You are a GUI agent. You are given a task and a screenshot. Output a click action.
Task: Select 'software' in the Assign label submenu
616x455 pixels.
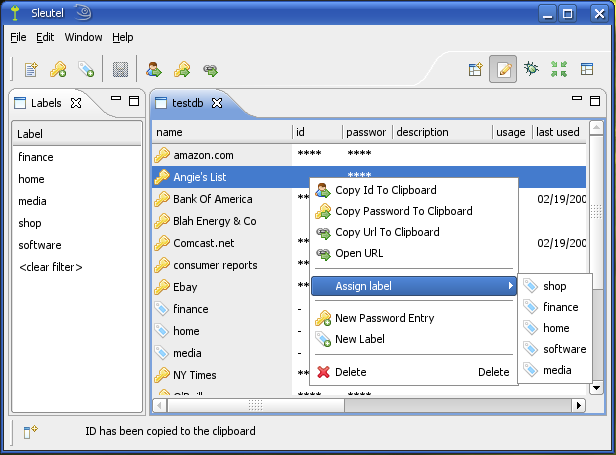click(x=564, y=349)
